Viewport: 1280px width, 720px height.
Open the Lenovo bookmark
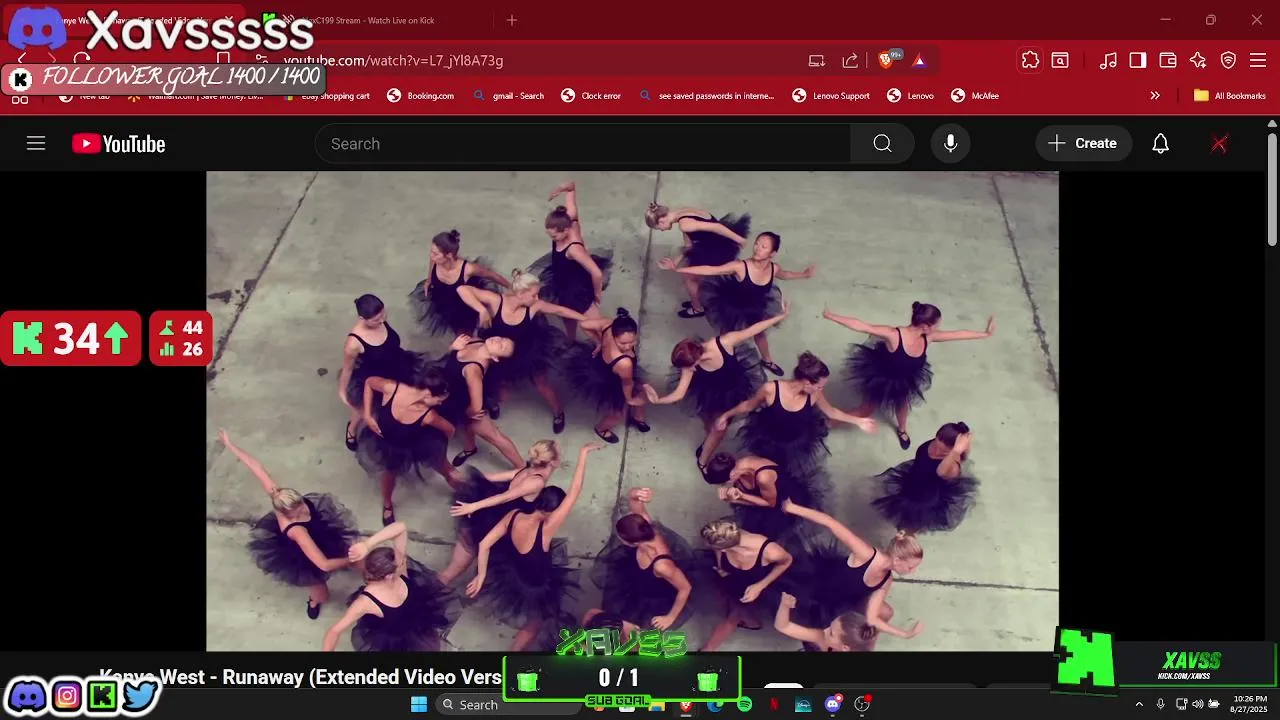click(910, 96)
